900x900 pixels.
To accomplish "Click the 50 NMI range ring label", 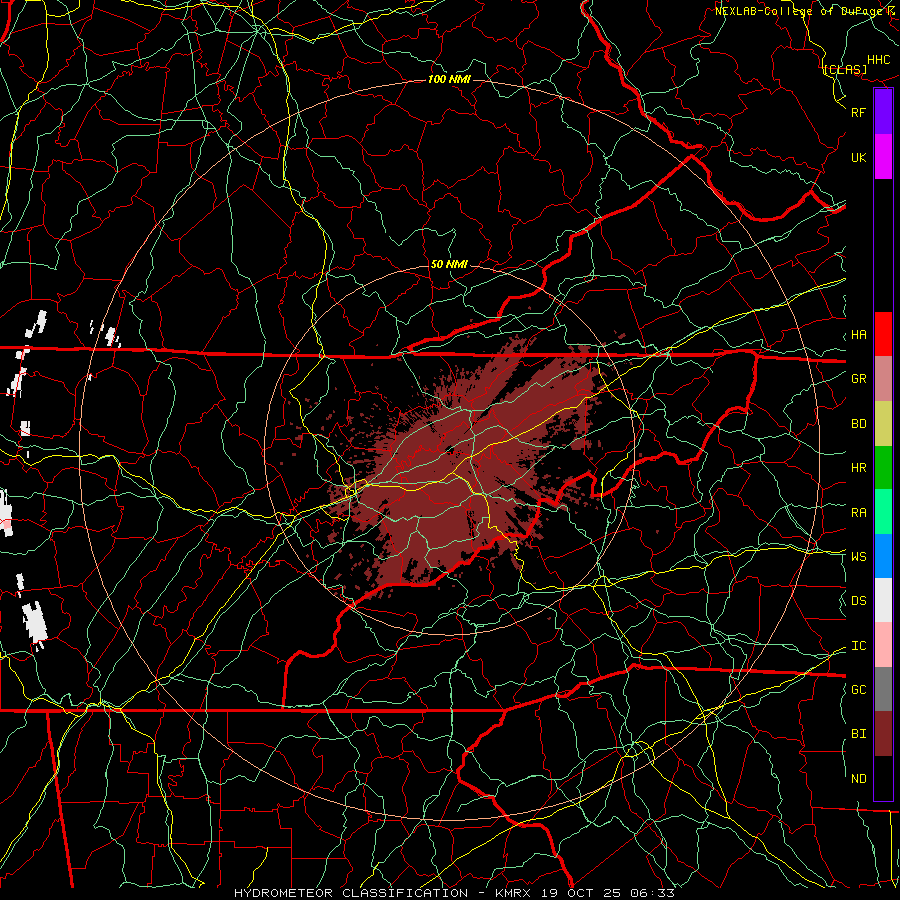I will point(449,265).
